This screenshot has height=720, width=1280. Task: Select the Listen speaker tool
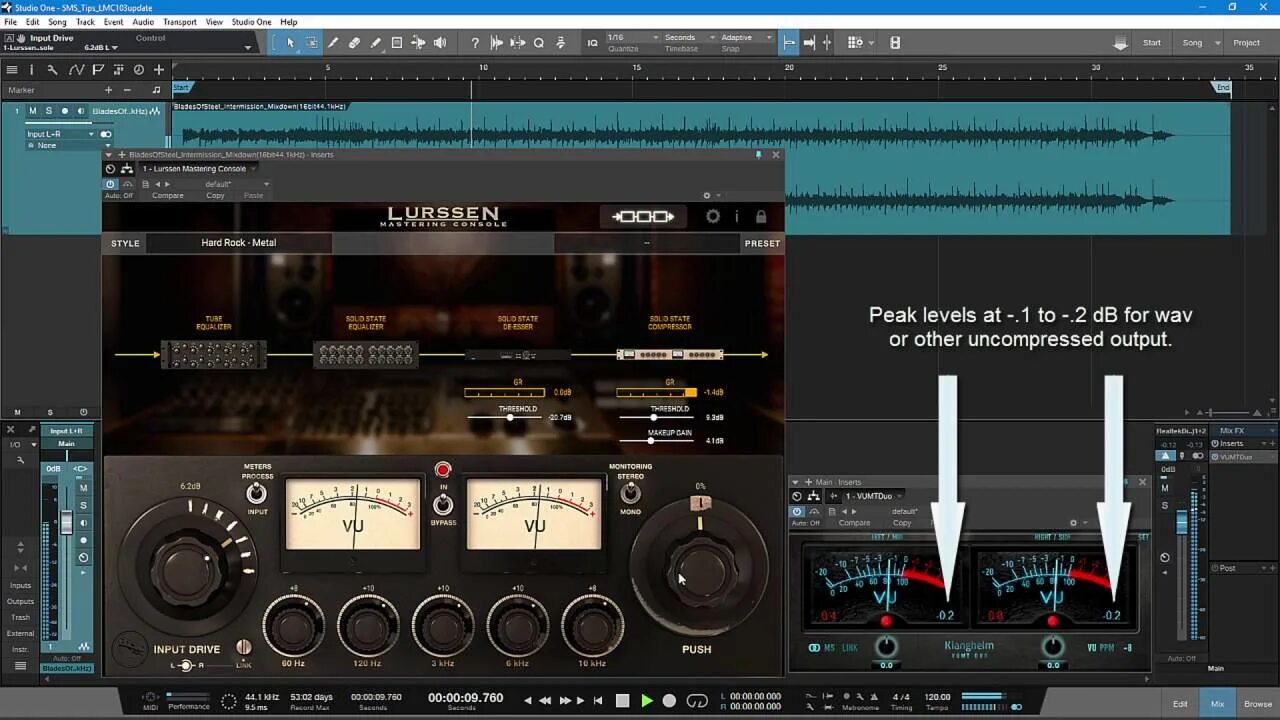[440, 43]
